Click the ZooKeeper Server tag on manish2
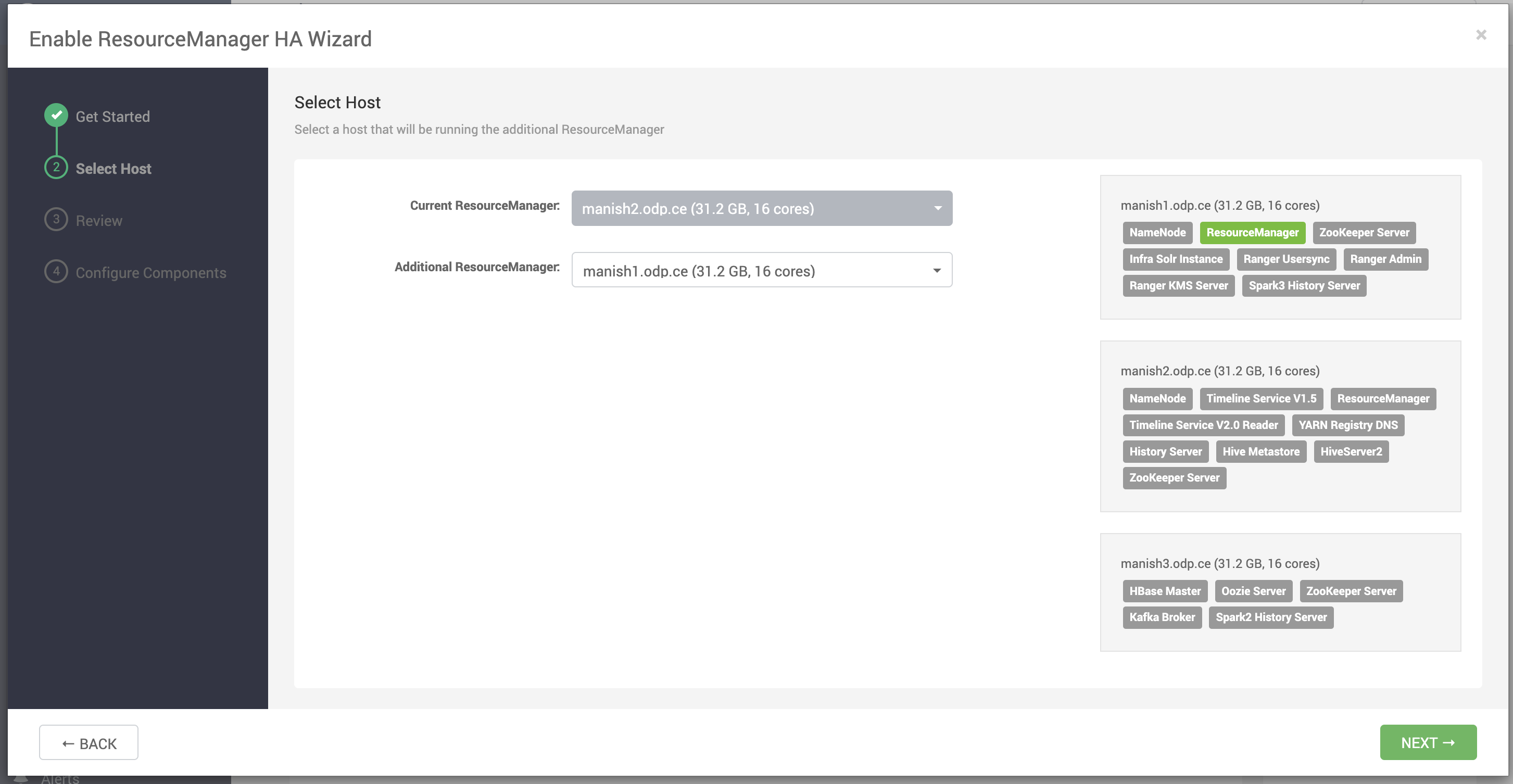1513x784 pixels. point(1174,478)
